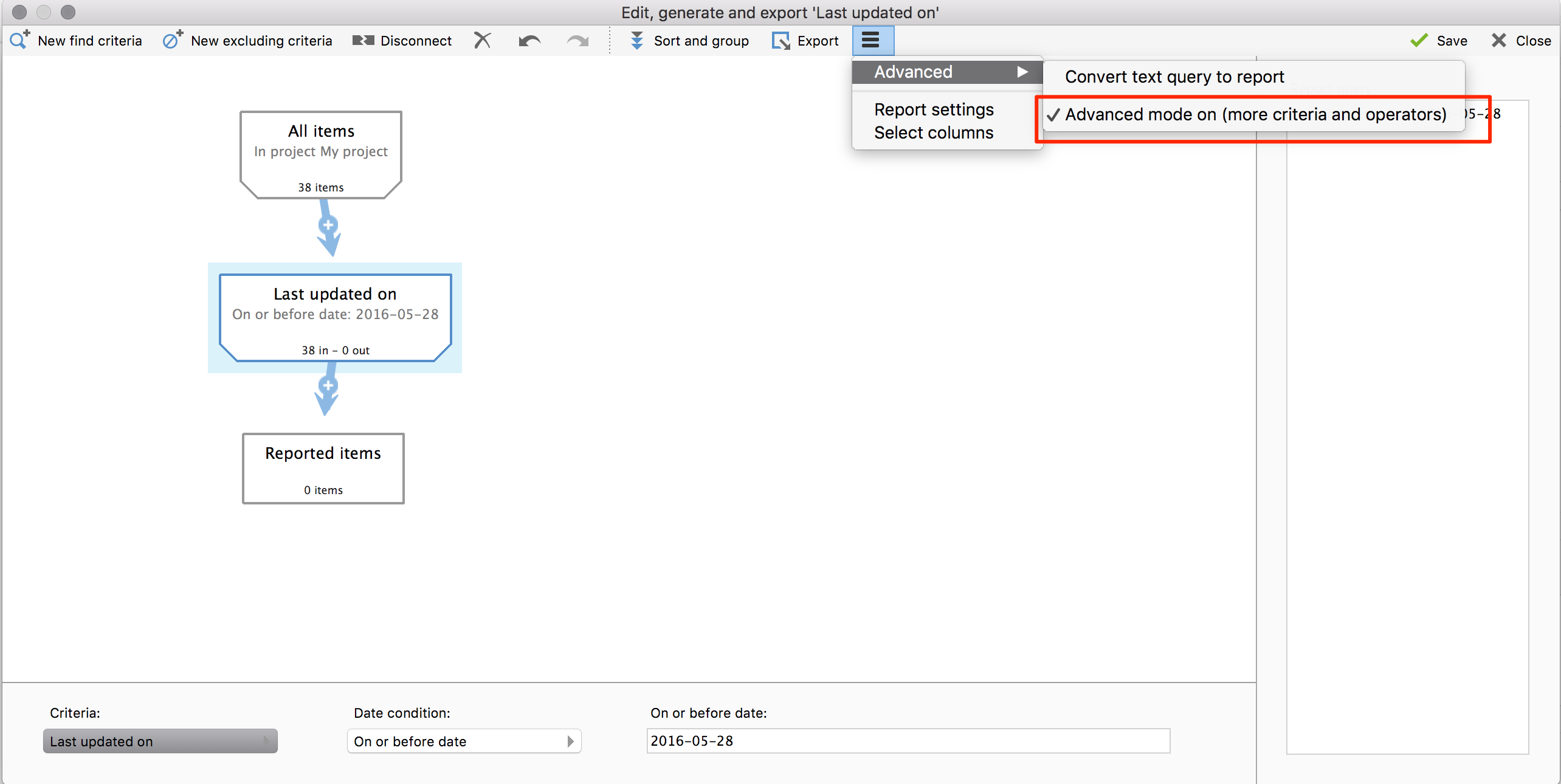Click the delete X icon in toolbar

482,40
